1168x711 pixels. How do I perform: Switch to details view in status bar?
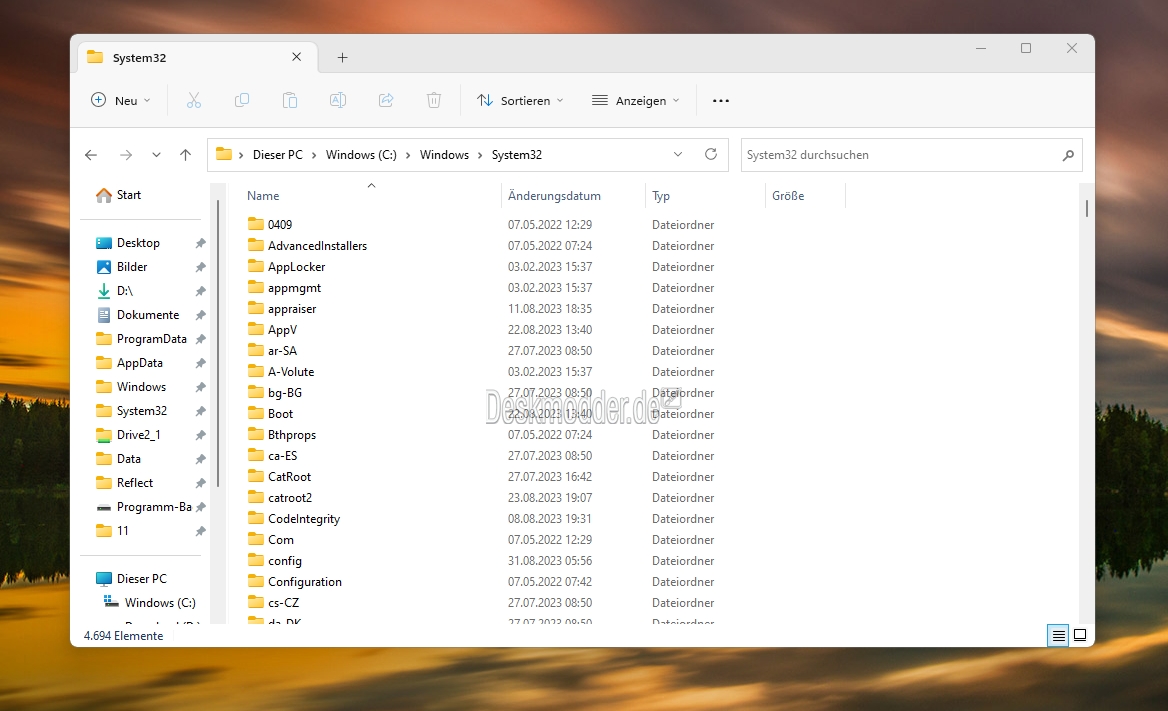click(1058, 636)
